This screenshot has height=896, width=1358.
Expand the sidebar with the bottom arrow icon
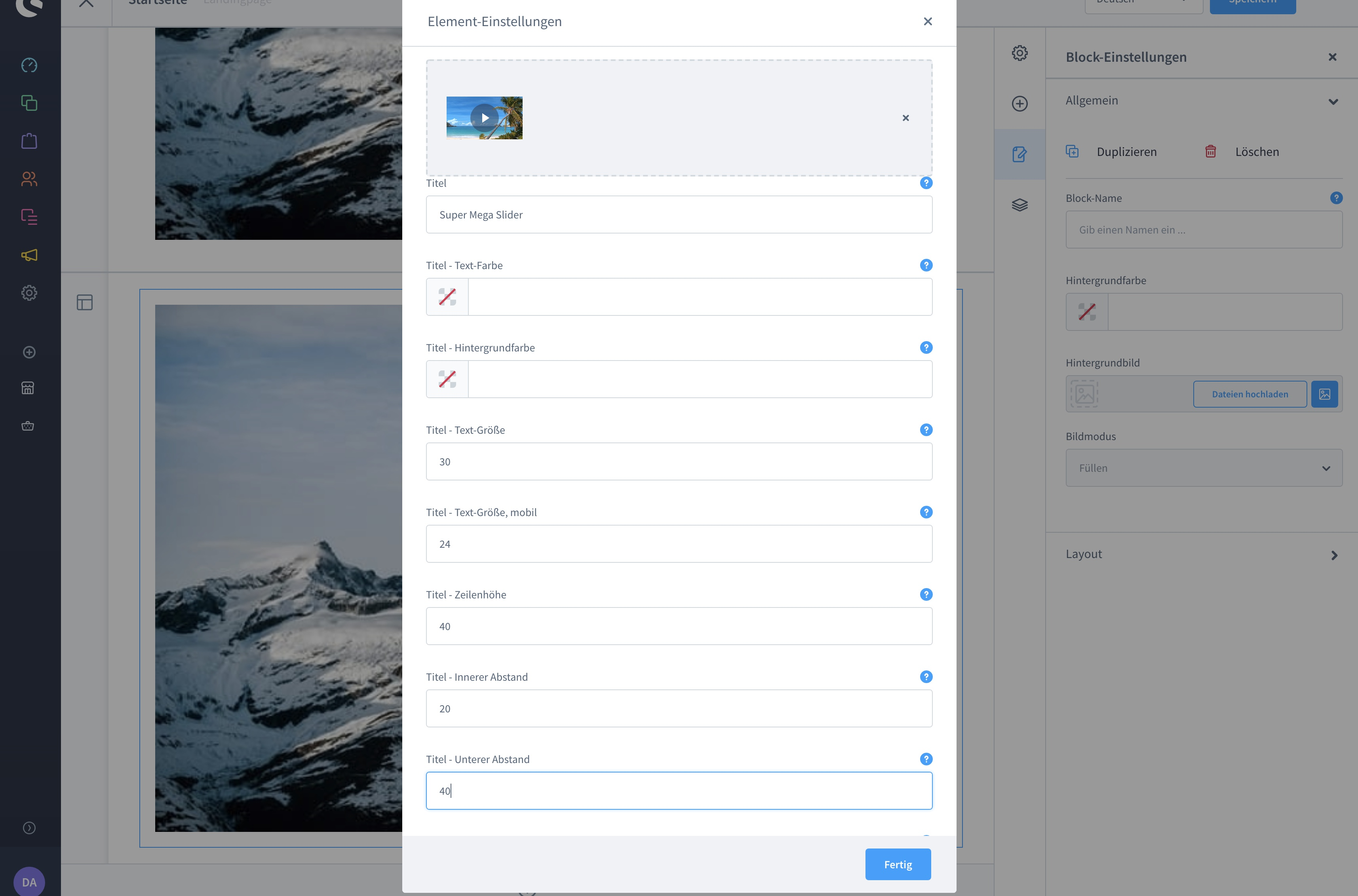pos(29,828)
